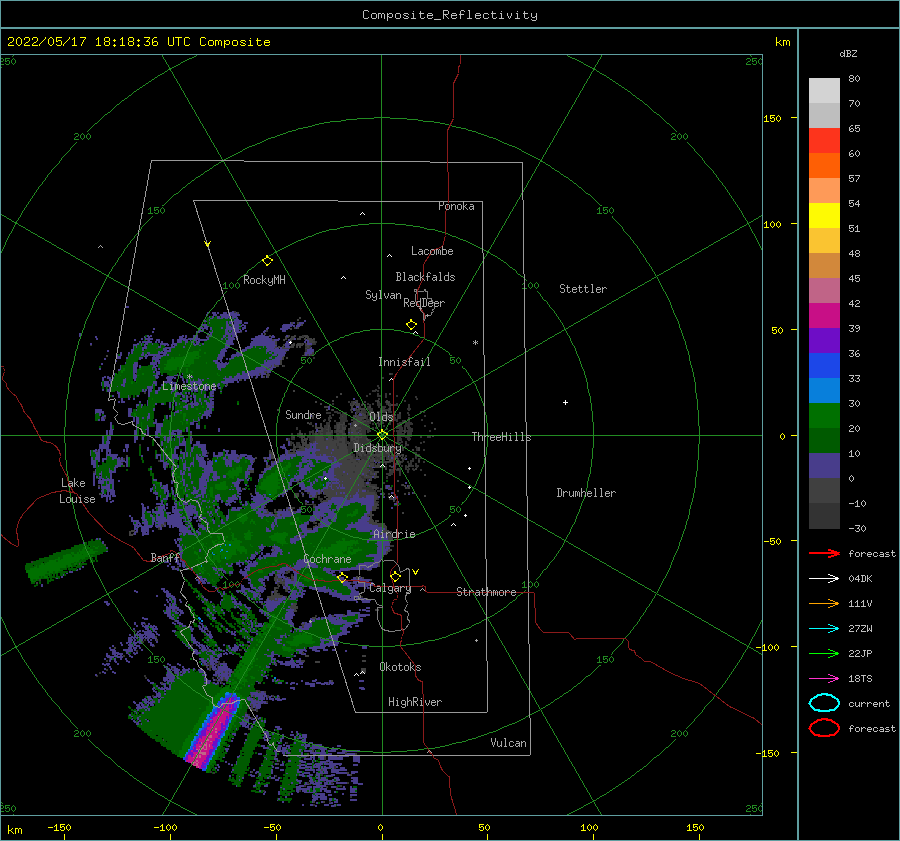
Task: Click the magenta 18TS arrow icon
Action: tap(824, 679)
